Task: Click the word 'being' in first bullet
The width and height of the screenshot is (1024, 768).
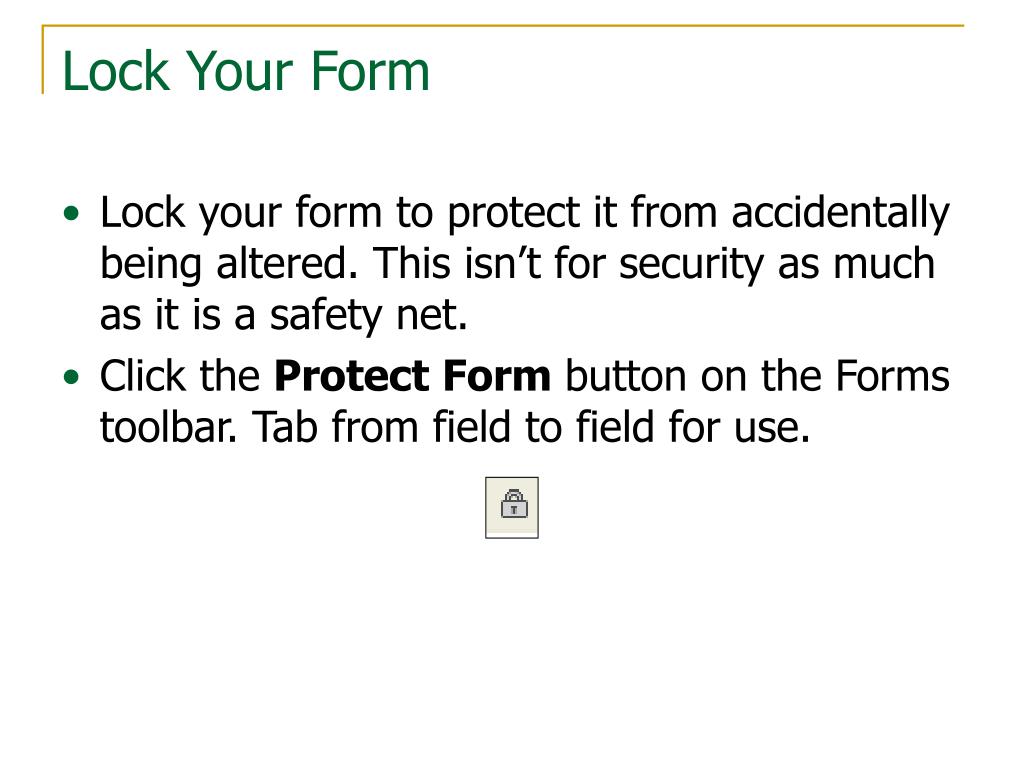Action: 151,265
